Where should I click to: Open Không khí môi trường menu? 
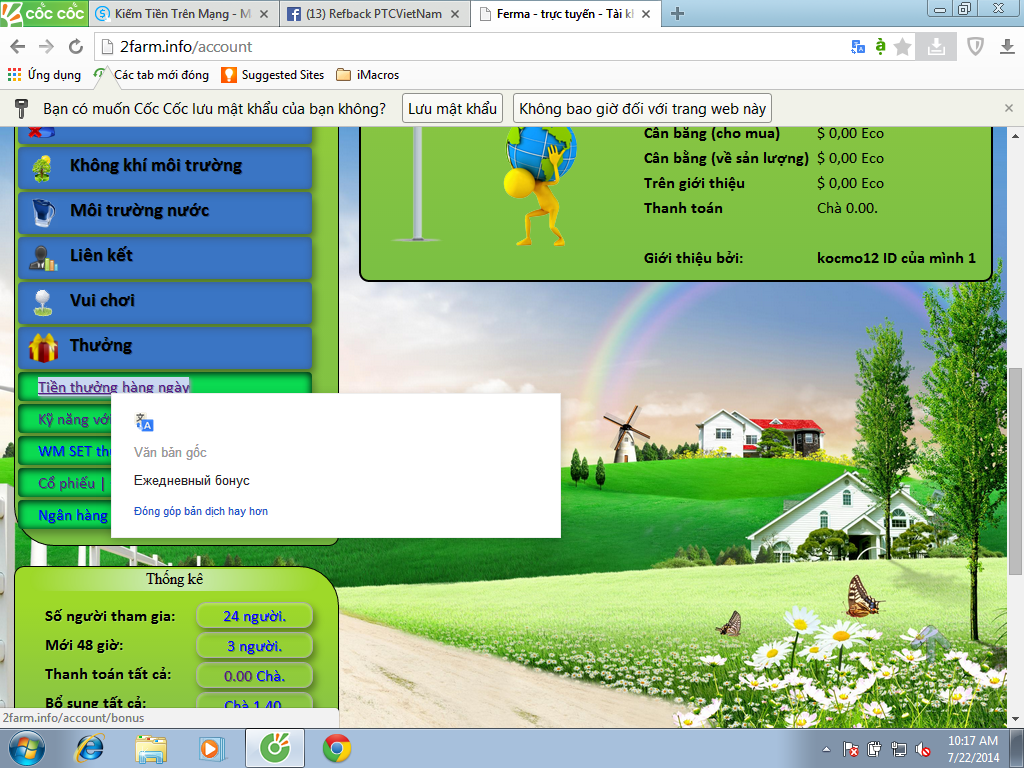(165, 167)
